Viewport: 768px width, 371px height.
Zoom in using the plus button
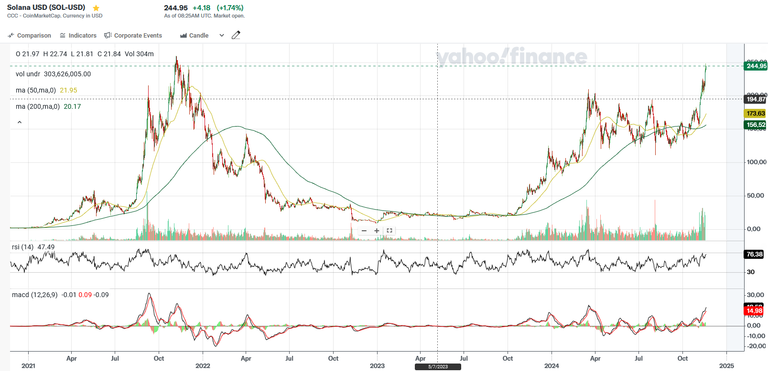377,230
